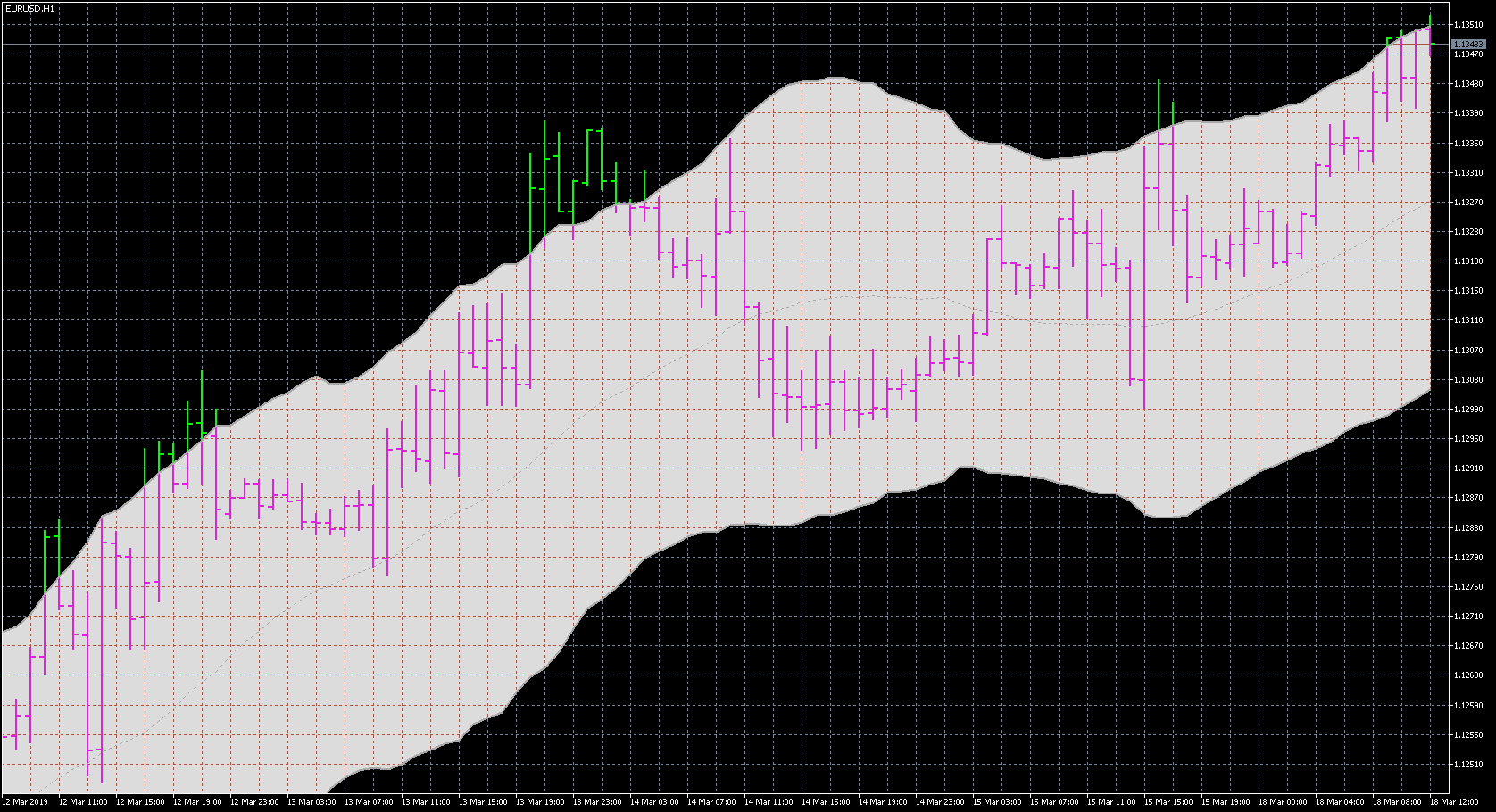Click the 1.12630 price axis label
1496x812 pixels.
[1468, 675]
